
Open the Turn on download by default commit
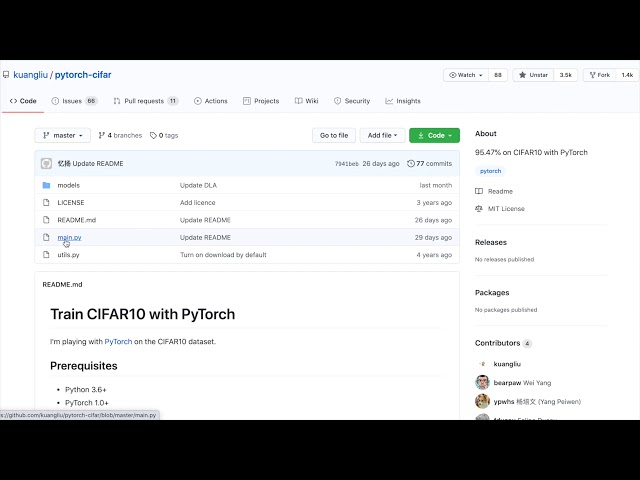[223, 255]
